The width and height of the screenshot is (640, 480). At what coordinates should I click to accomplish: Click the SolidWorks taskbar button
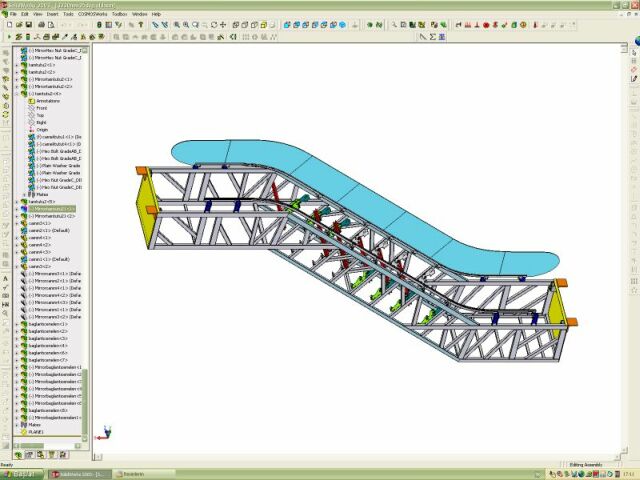point(80,474)
